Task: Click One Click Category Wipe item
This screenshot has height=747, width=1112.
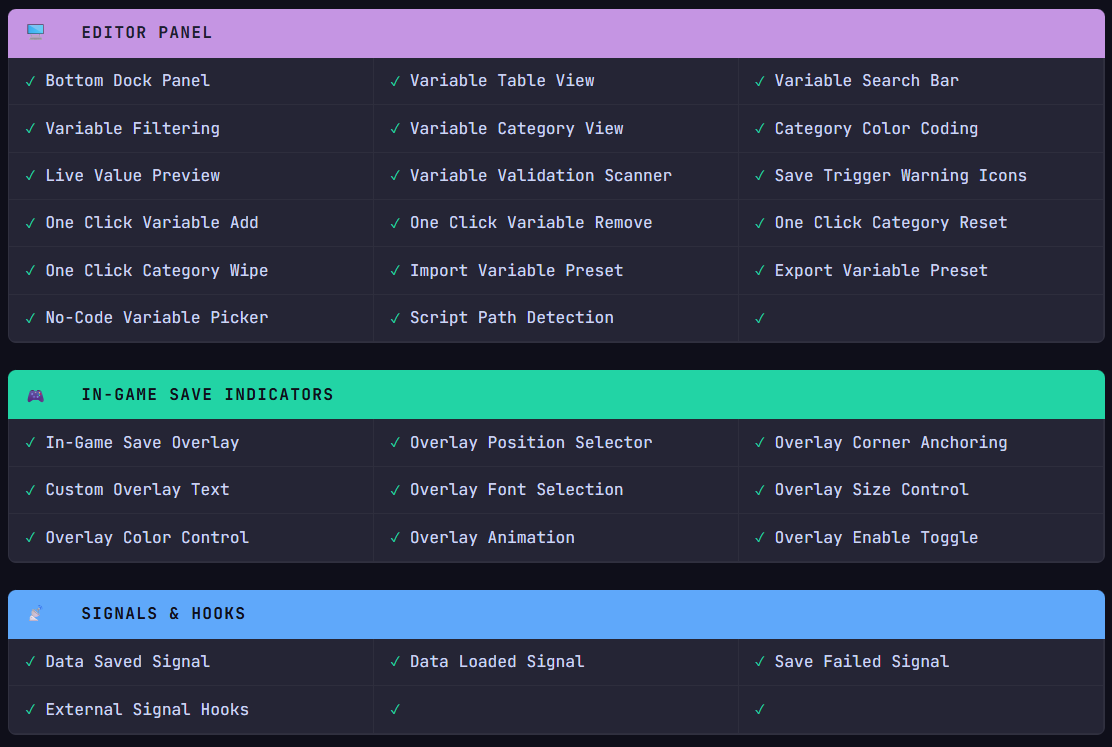Action: [156, 271]
